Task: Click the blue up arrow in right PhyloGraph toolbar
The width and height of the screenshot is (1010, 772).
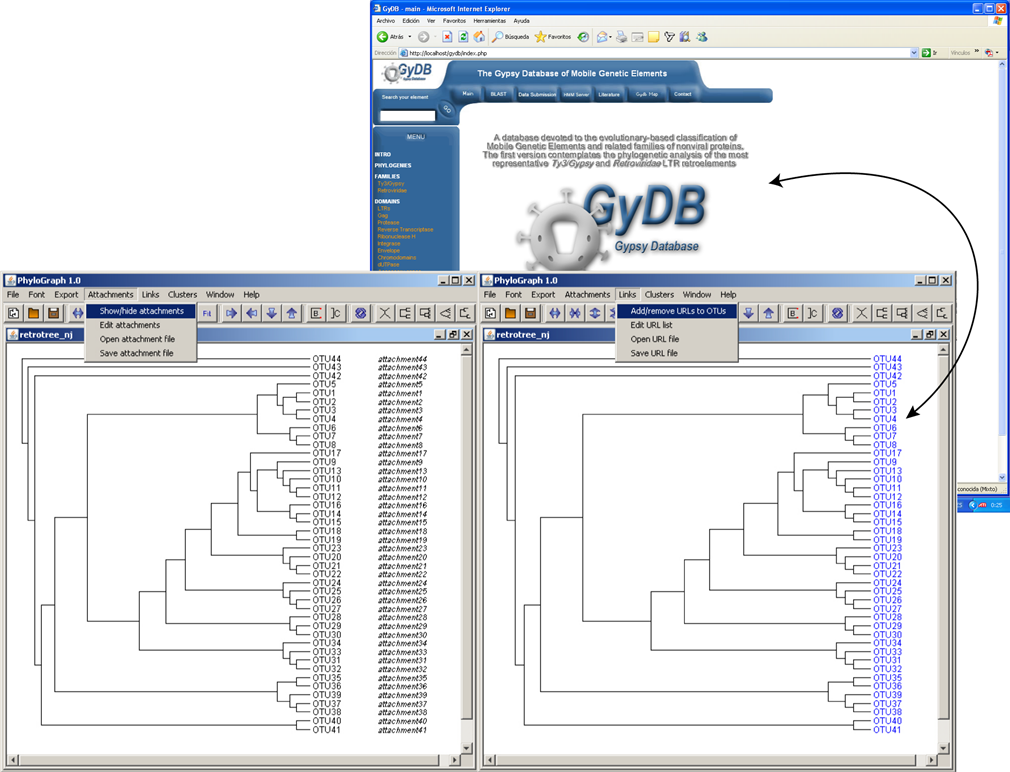Action: click(768, 314)
